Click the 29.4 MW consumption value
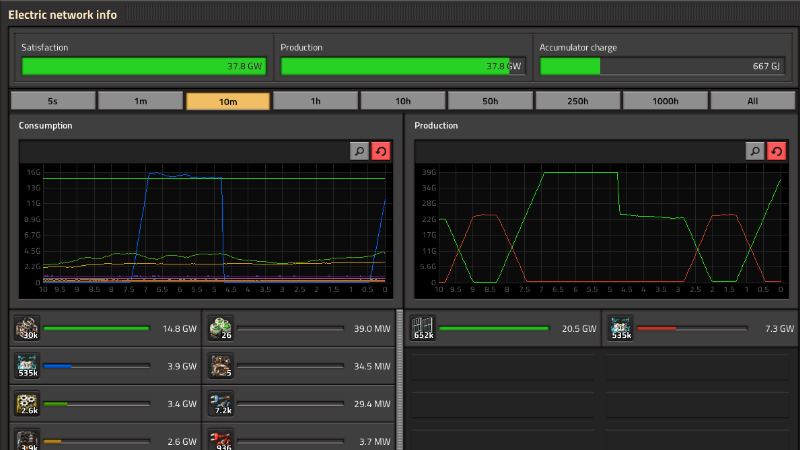 [x=372, y=404]
